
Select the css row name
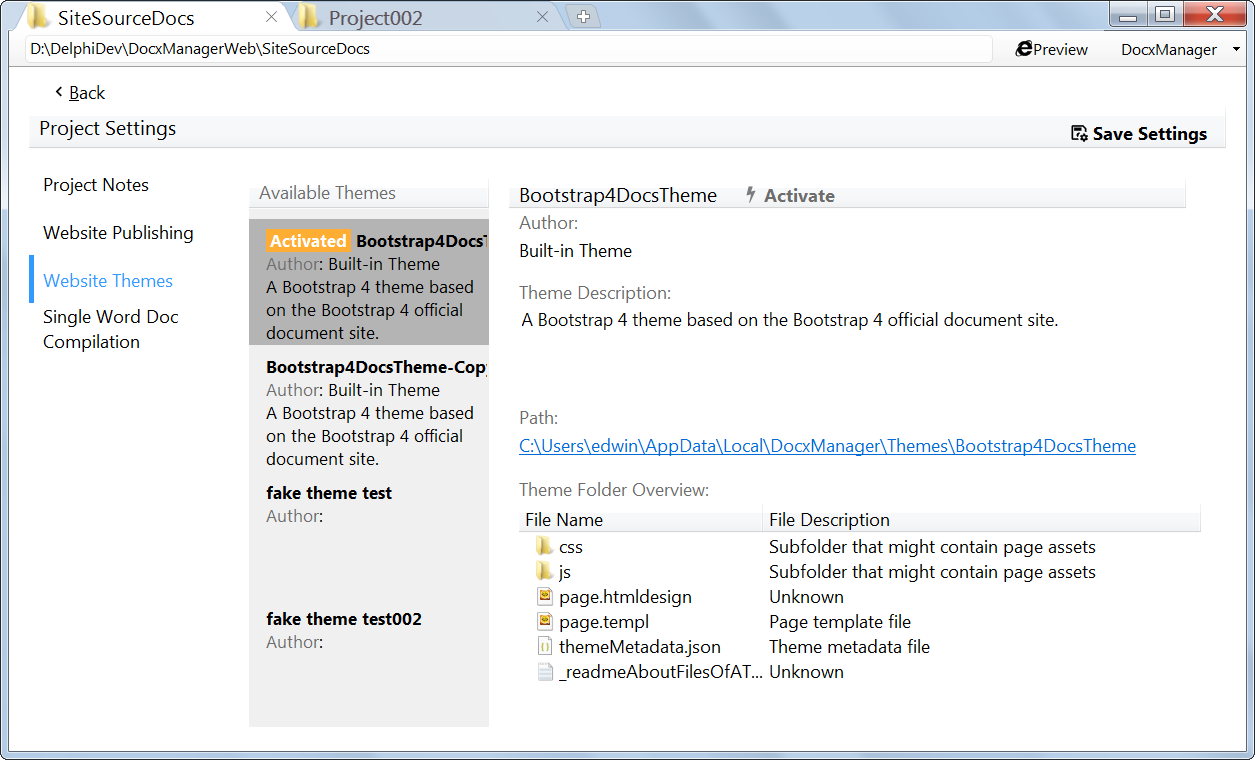pyautogui.click(x=571, y=547)
